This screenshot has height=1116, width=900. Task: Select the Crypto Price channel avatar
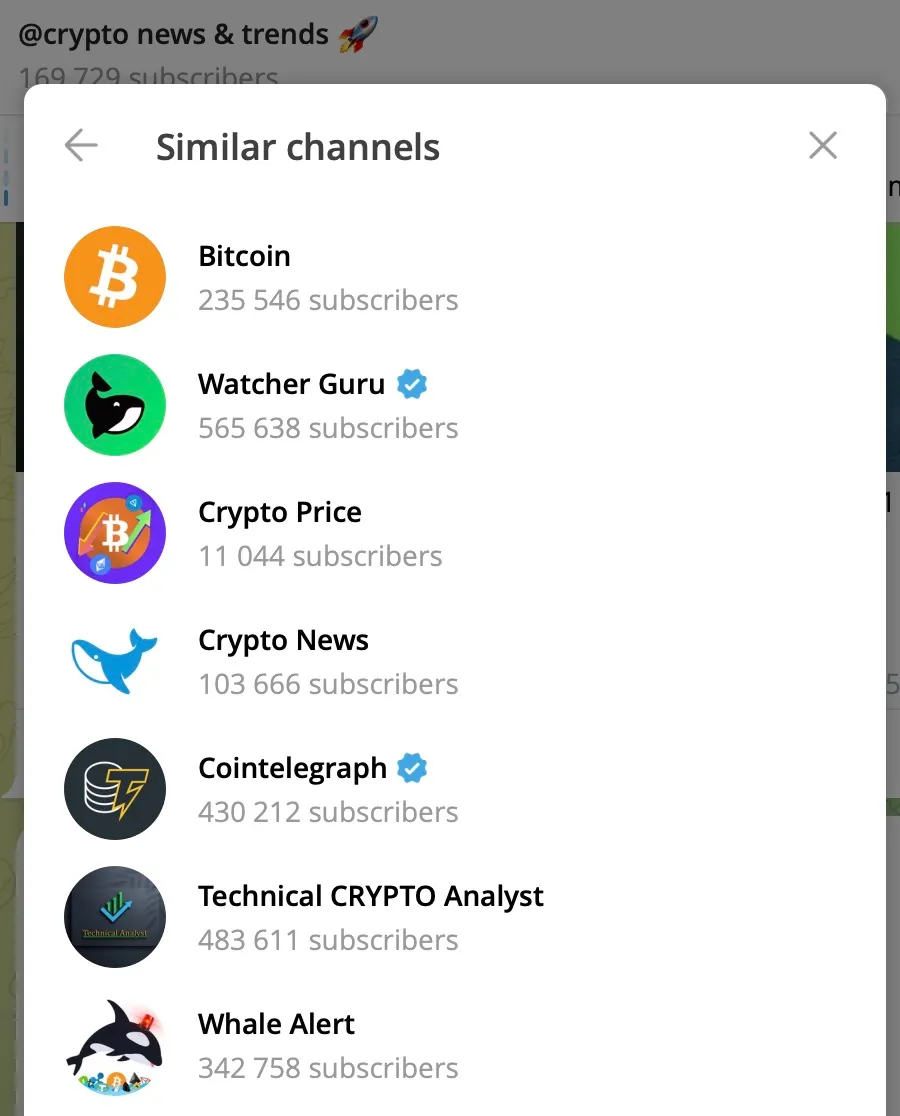[x=115, y=533]
